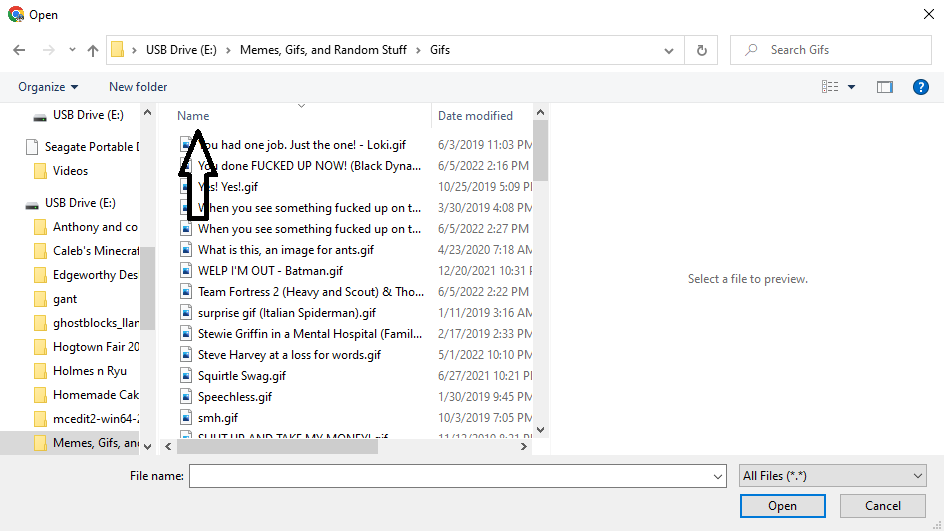This screenshot has height=531, width=944.
Task: Select surprise gif (Italian Spiderman).gif
Action: pos(287,313)
